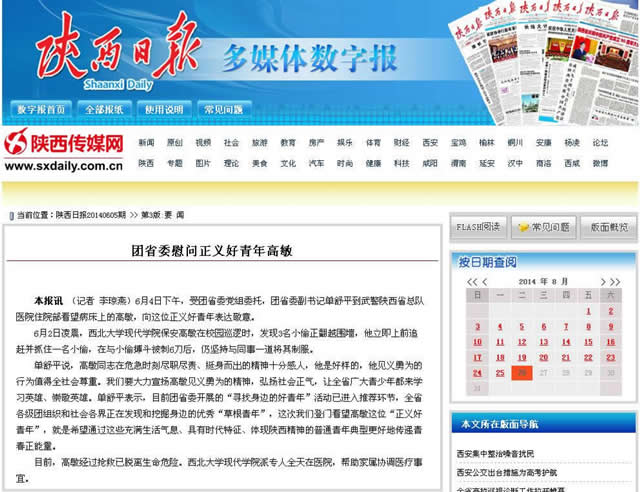Screen dimensions: 640x492
Task: Open 原创 navigation link
Action: click(x=175, y=142)
